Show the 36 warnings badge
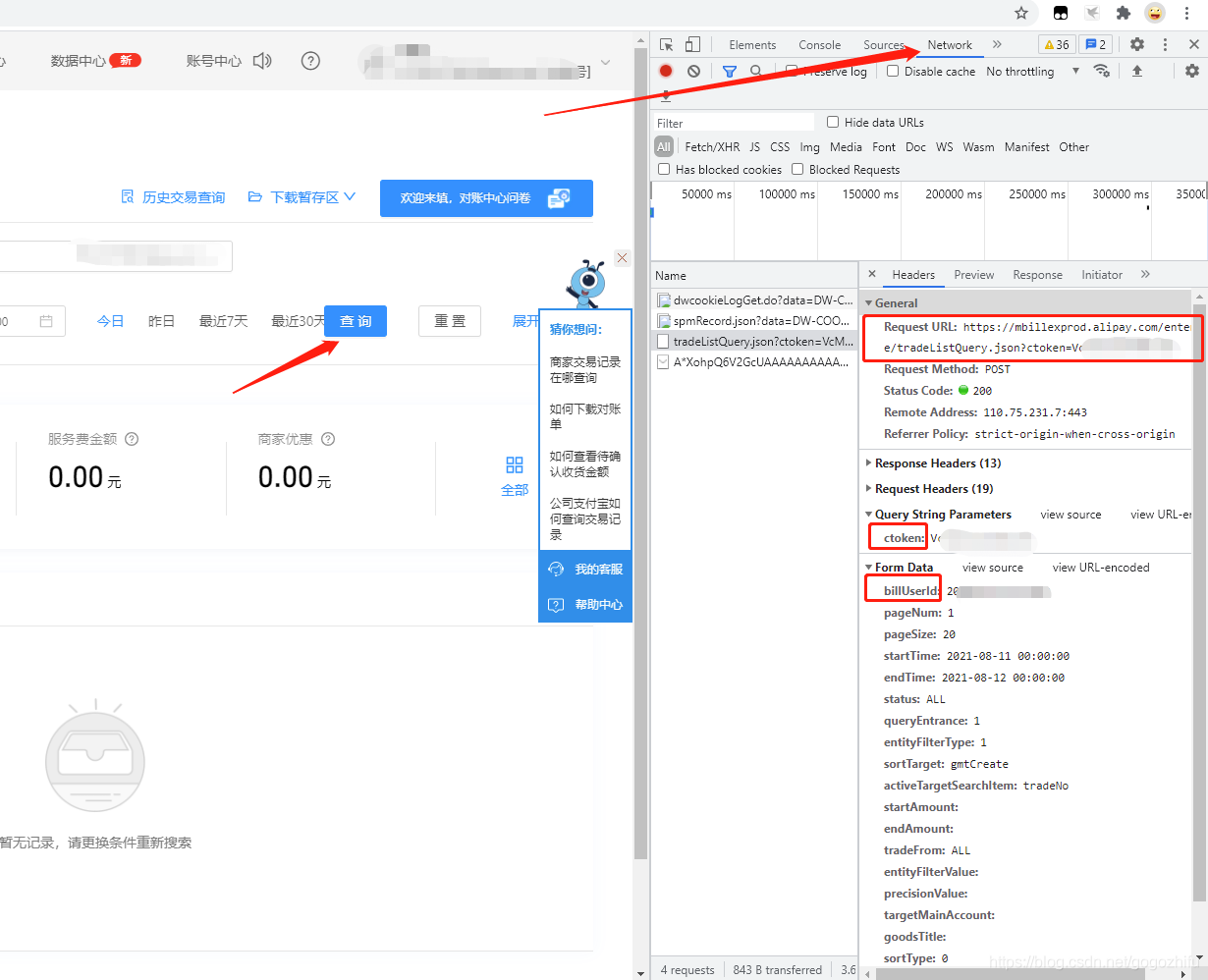 pos(1057,44)
